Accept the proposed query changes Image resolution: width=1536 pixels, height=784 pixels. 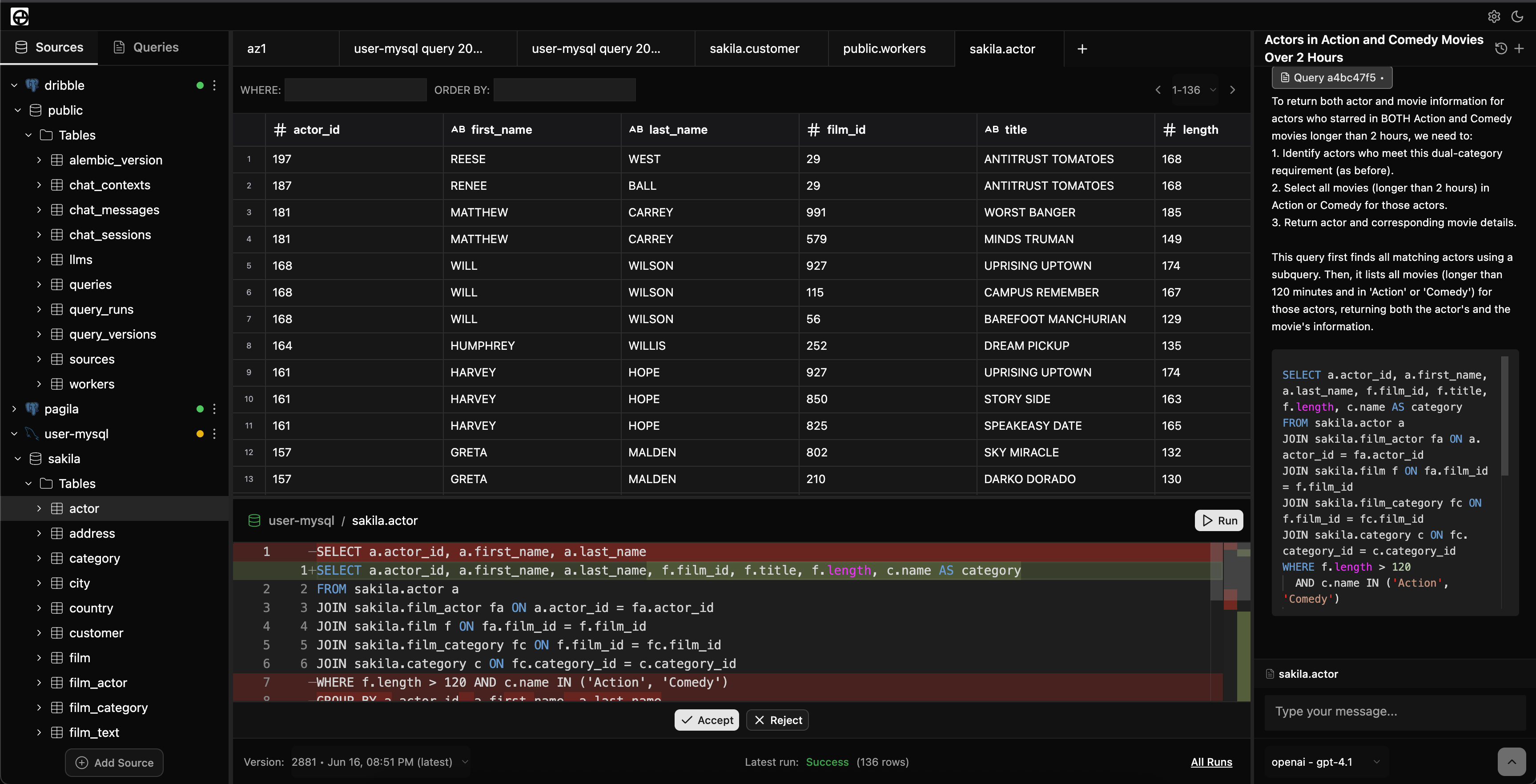707,720
